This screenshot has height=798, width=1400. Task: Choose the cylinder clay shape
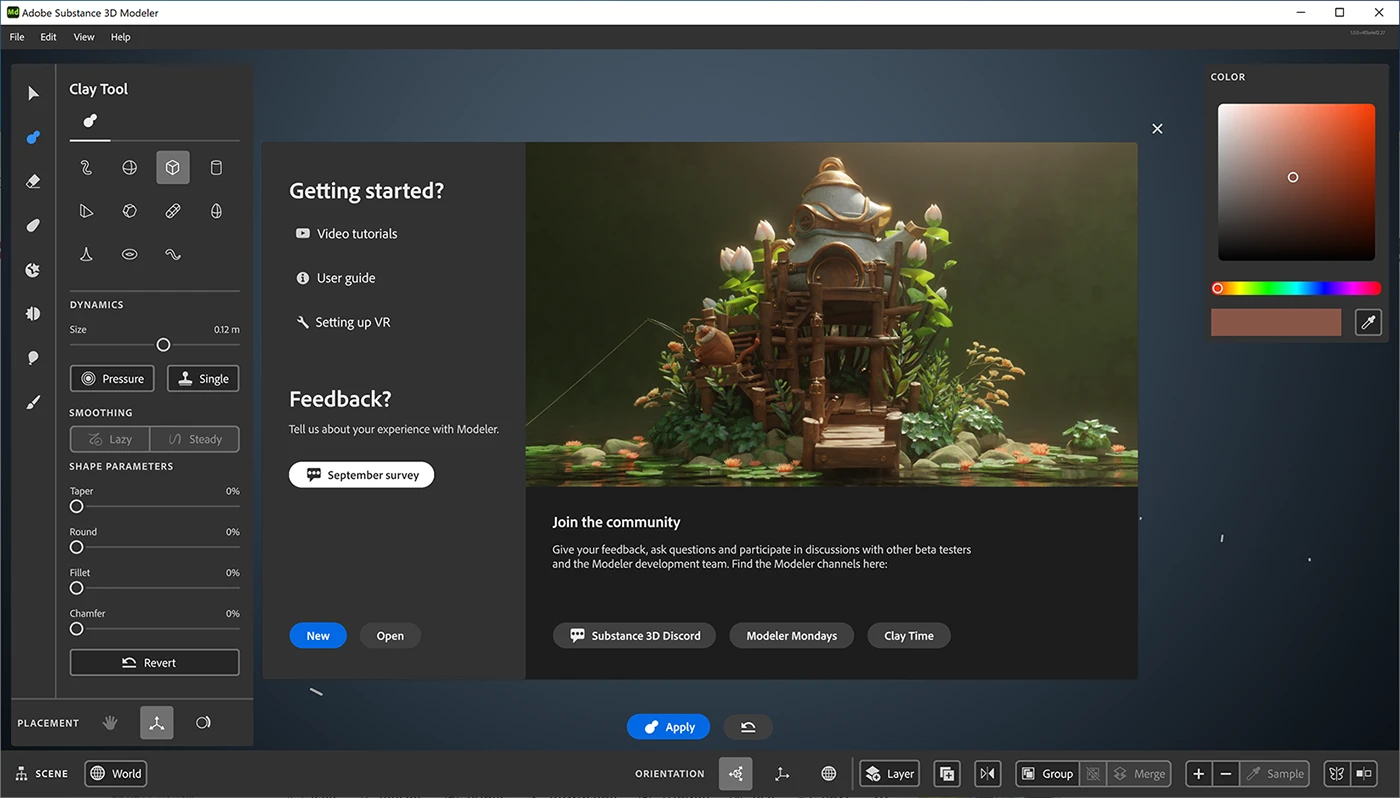point(215,167)
